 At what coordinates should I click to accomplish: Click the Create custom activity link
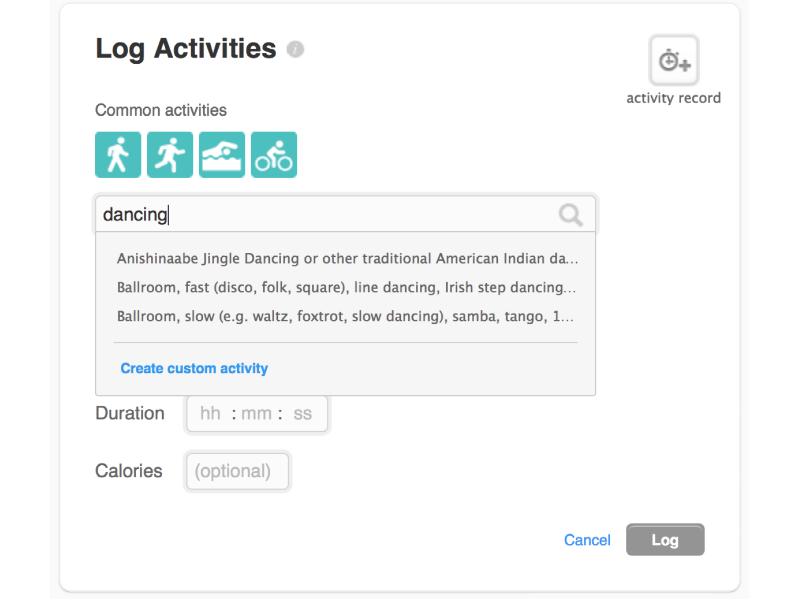[x=194, y=368]
